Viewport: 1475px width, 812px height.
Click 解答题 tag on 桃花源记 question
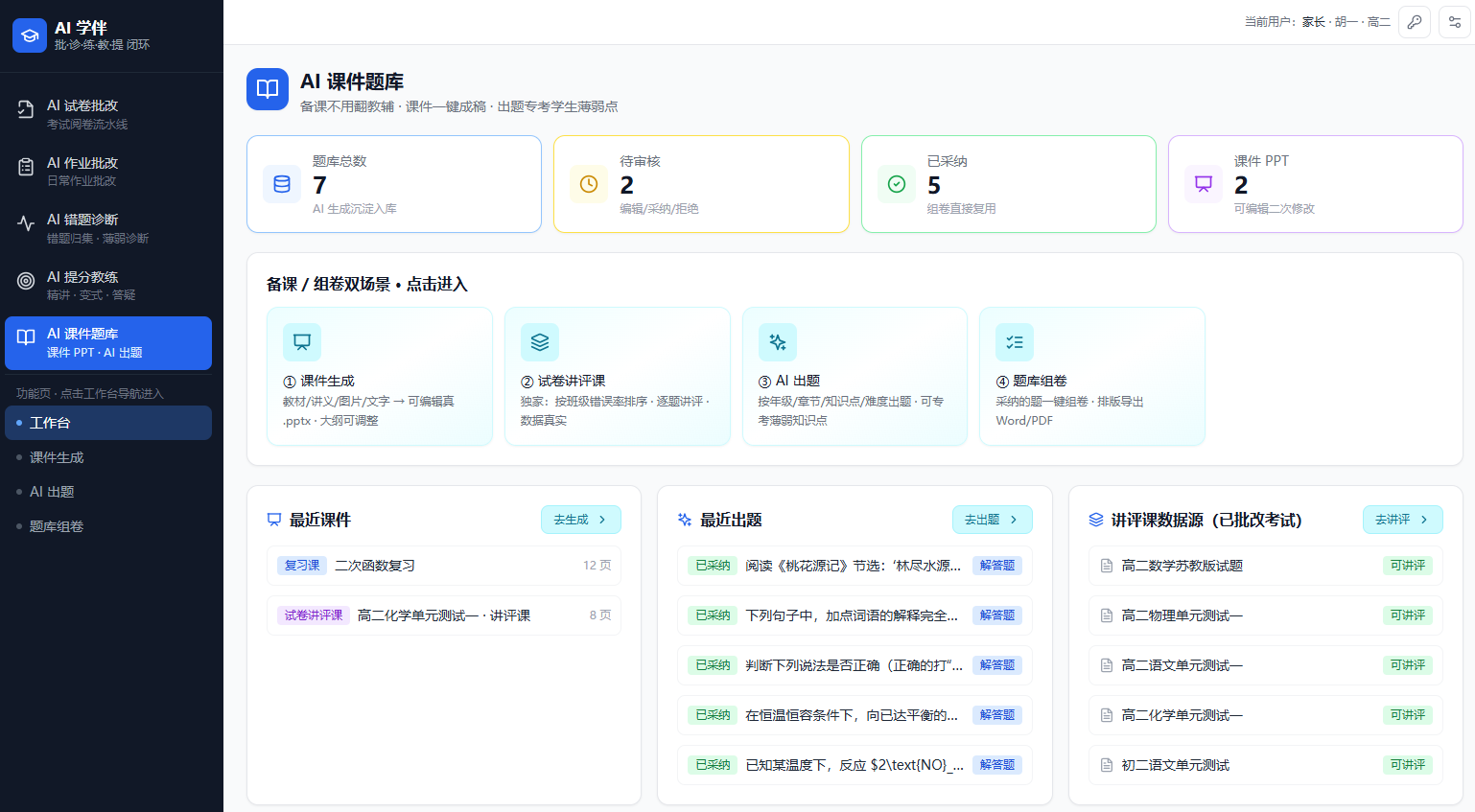997,566
